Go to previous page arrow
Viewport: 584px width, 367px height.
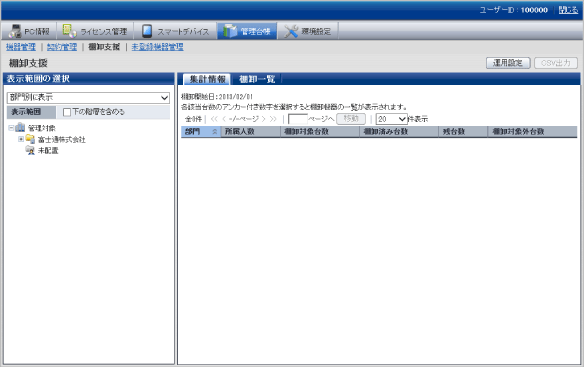click(x=224, y=119)
